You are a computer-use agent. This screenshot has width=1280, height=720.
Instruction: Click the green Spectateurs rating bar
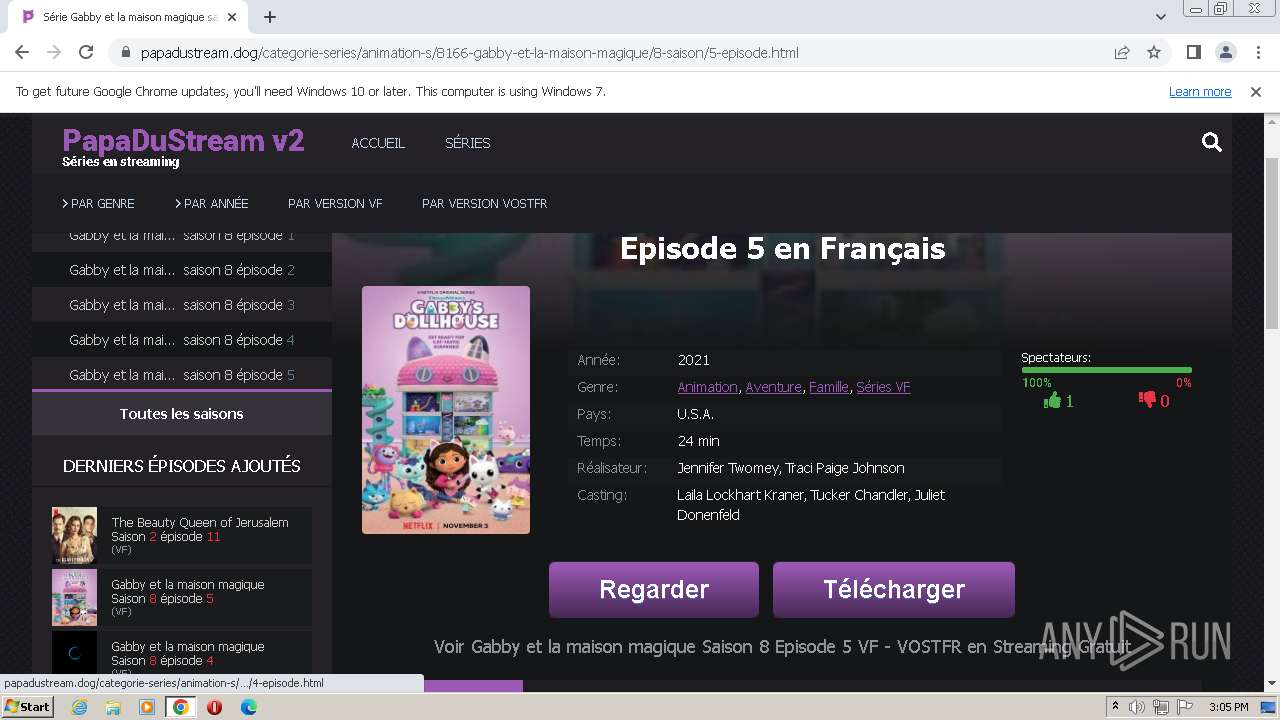(1106, 370)
